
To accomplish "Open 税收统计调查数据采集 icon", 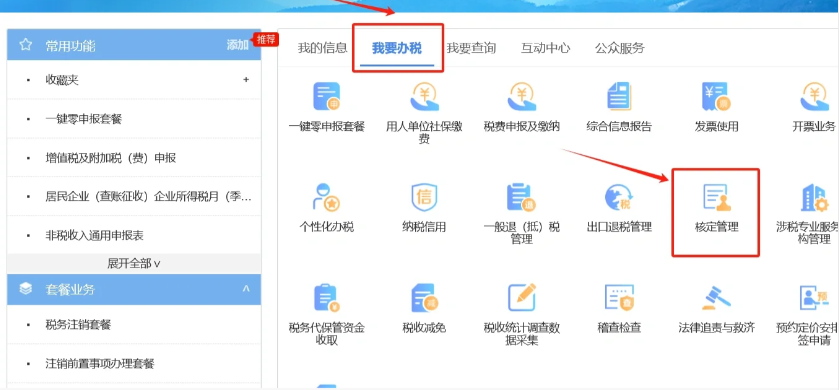I will 522,297.
